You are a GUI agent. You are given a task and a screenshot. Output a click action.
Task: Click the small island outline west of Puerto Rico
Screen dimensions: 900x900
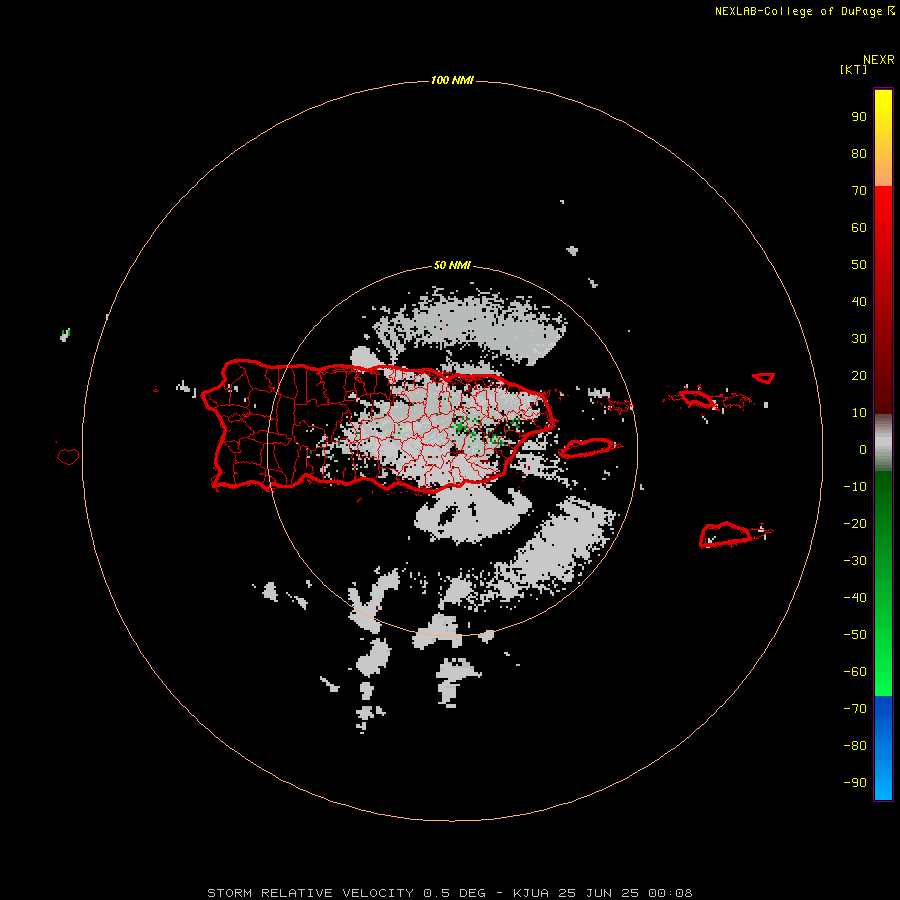[68, 456]
